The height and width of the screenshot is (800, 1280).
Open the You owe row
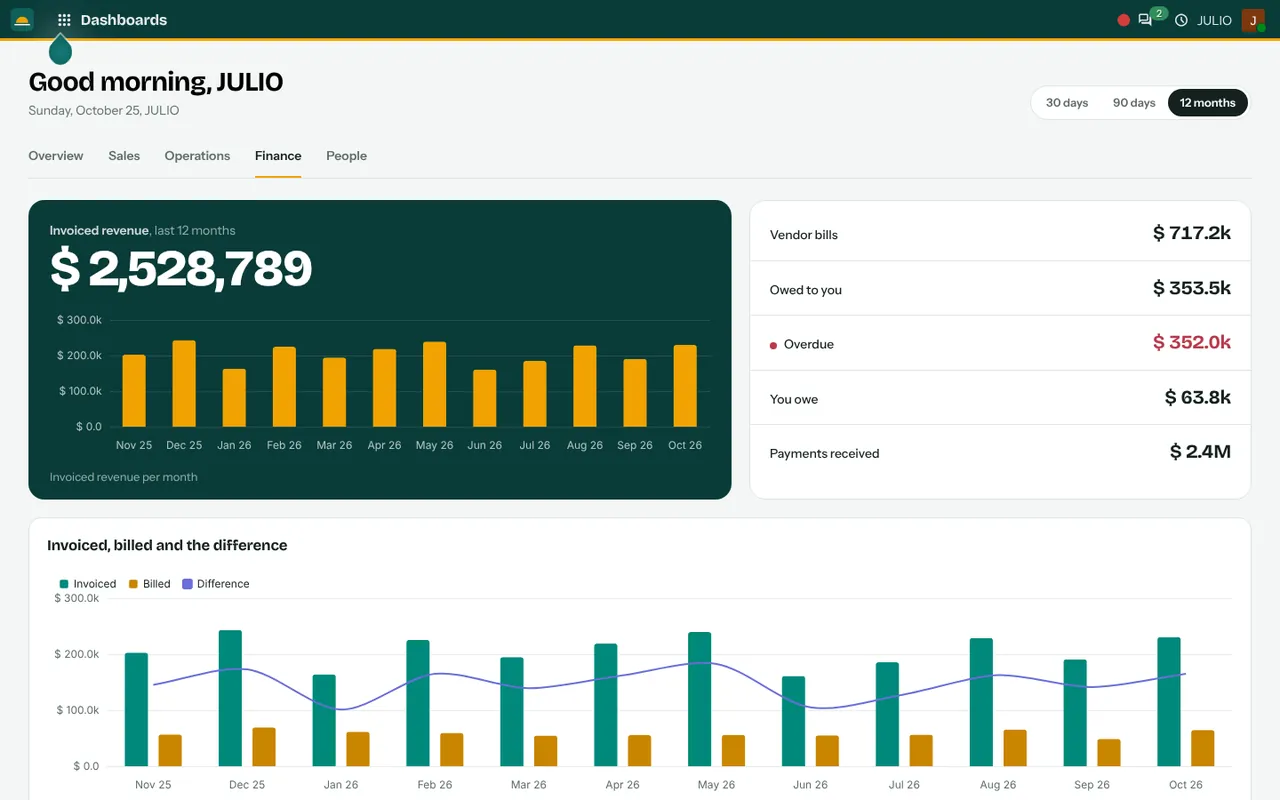(1000, 398)
